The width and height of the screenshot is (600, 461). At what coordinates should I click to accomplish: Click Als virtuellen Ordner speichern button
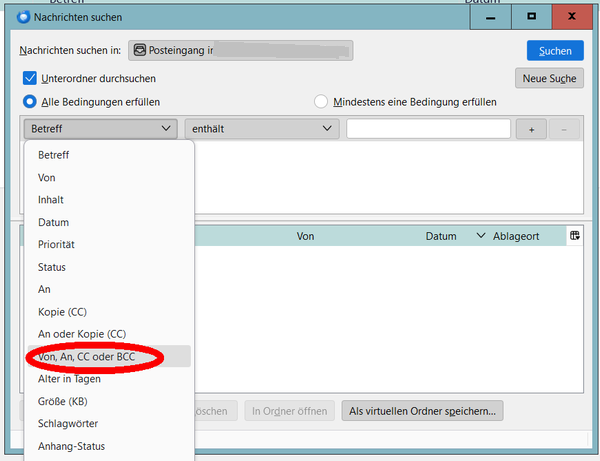coord(422,411)
